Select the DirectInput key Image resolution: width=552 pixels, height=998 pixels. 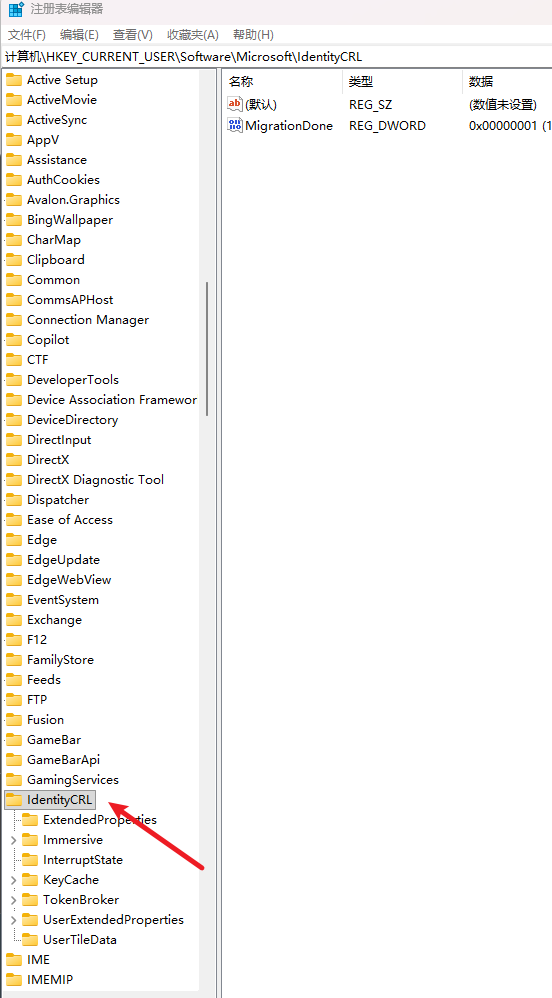tap(59, 440)
